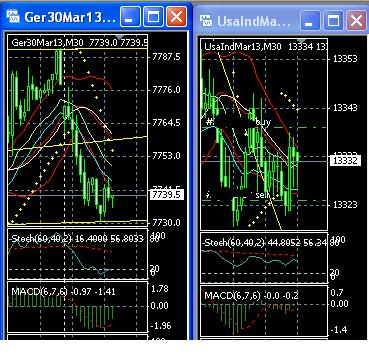This screenshot has width=369, height=361.
Task: Click the buy order label on UsaInd chart
Action: click(x=263, y=122)
